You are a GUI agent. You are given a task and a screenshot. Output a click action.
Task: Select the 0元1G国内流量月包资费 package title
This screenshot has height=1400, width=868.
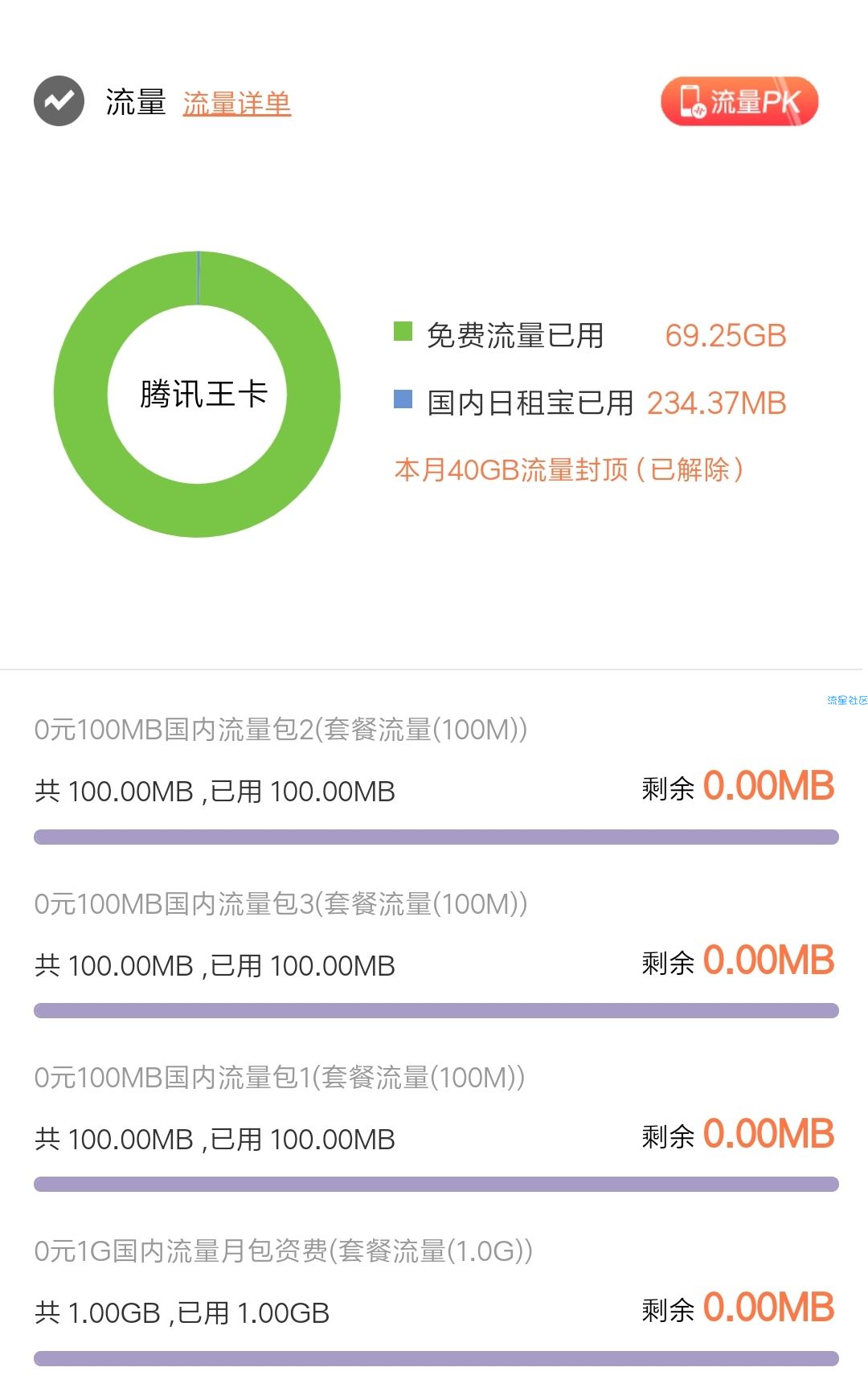pos(283,1251)
